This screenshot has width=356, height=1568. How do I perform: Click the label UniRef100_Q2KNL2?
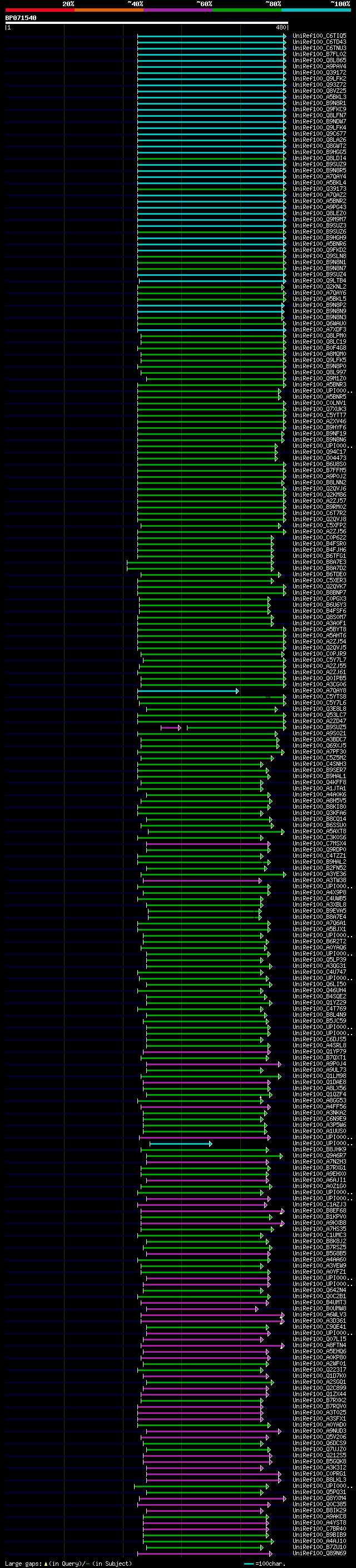(x=319, y=286)
